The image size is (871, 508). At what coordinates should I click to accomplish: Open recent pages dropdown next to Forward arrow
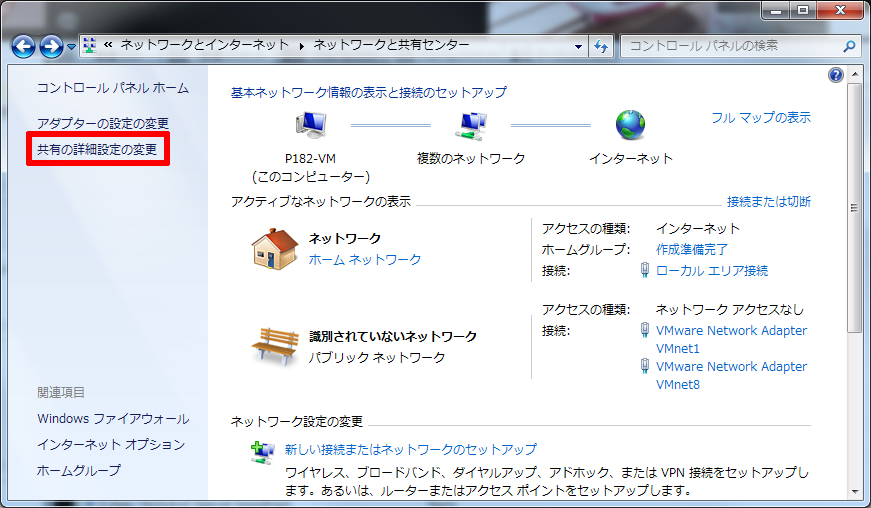pos(71,47)
